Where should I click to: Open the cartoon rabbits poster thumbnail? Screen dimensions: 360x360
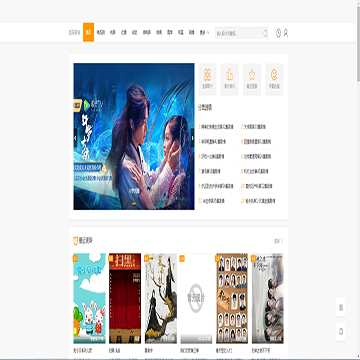tap(89, 298)
